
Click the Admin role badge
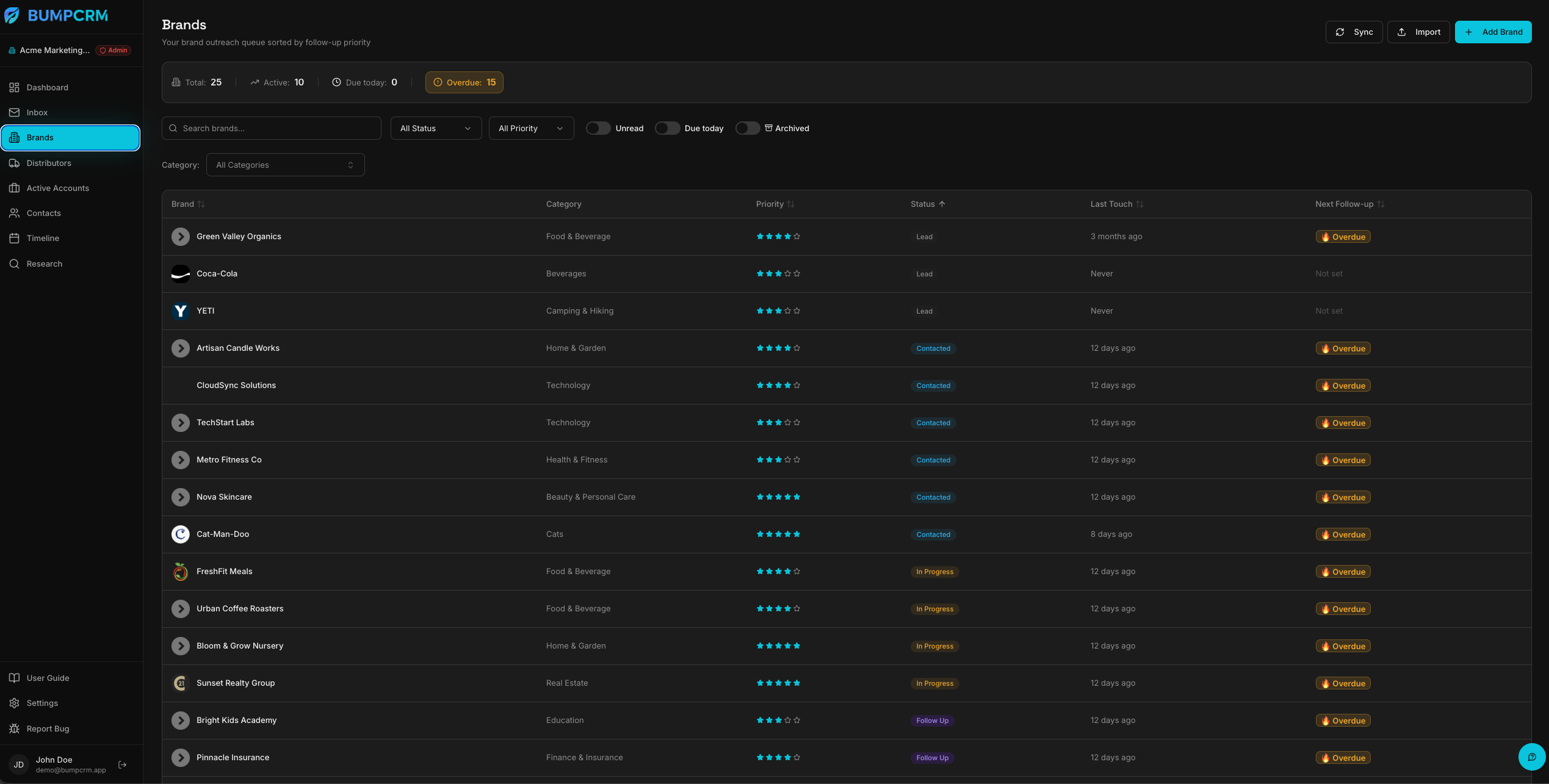point(114,51)
